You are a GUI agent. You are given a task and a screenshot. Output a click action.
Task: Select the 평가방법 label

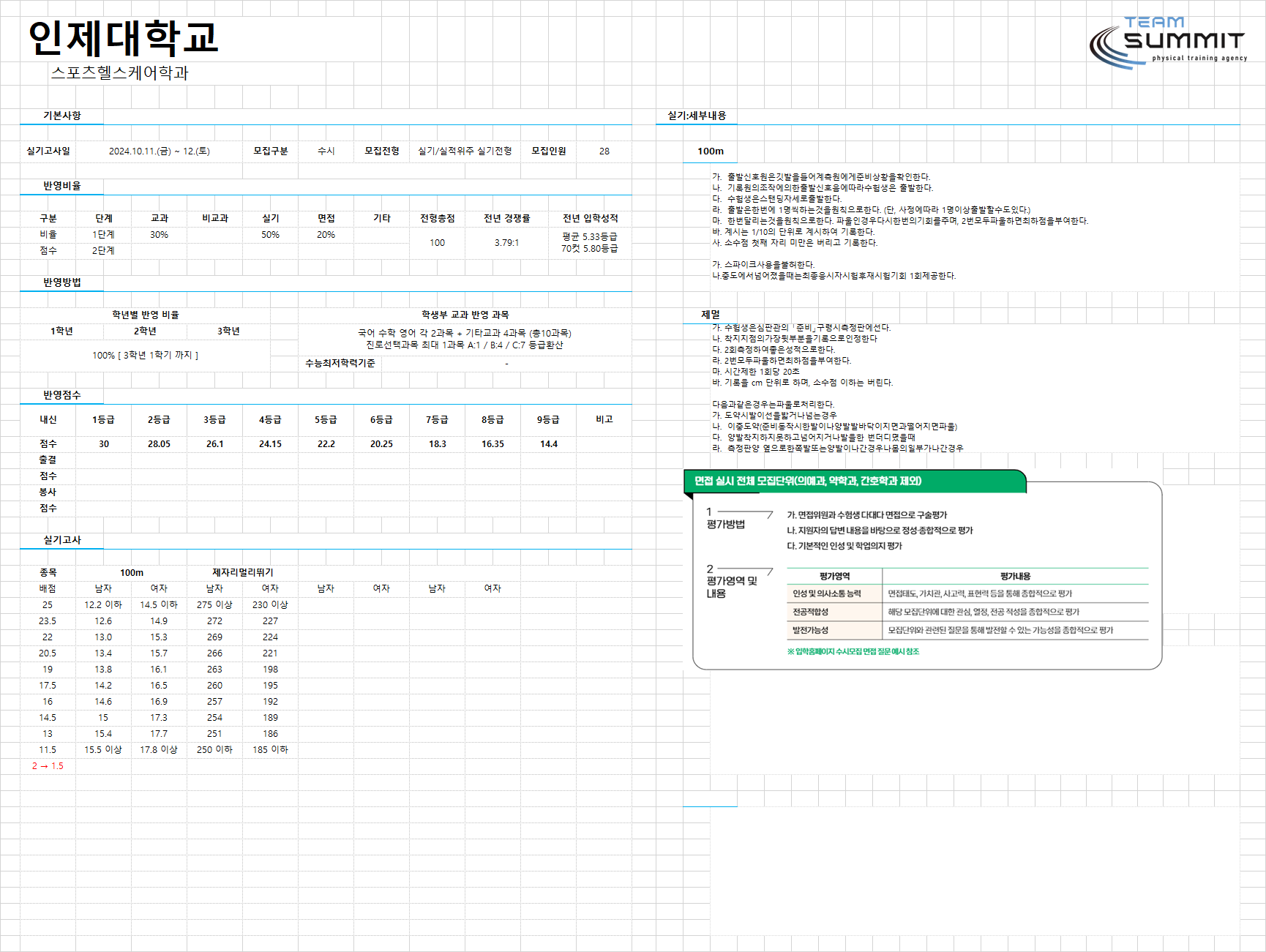click(726, 524)
